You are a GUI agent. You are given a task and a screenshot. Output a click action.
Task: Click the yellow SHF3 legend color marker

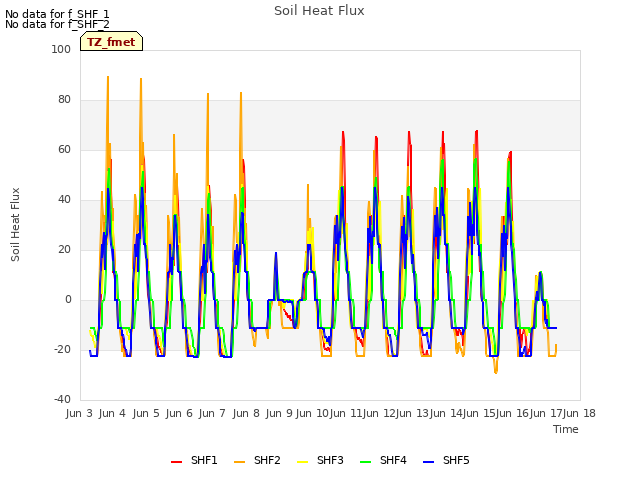point(302,462)
